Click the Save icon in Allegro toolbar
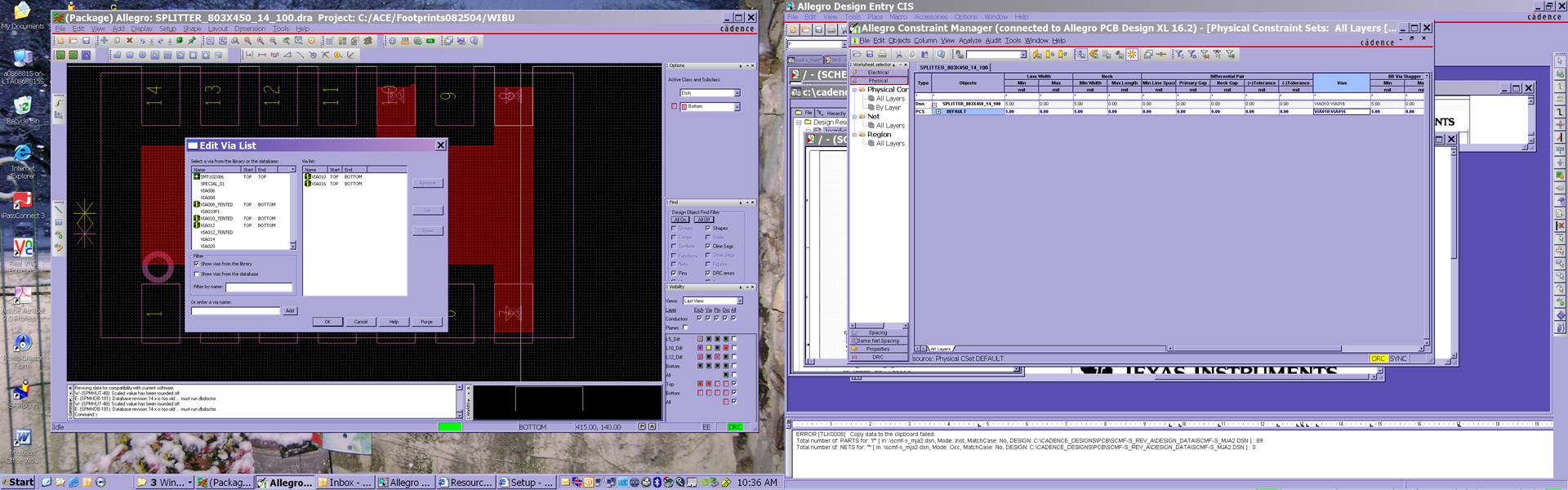The width and height of the screenshot is (1568, 490). [86, 41]
